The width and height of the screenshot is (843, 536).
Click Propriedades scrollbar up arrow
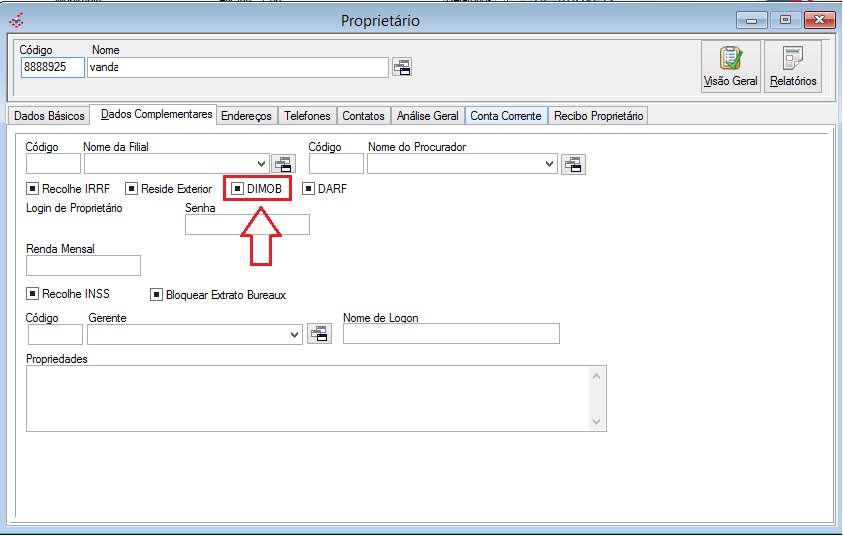(596, 376)
